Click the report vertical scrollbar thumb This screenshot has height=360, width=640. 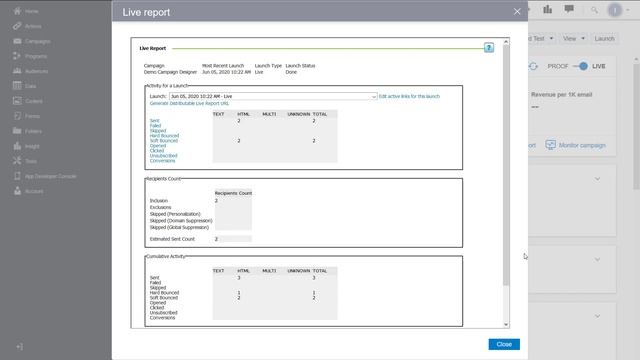[x=506, y=165]
